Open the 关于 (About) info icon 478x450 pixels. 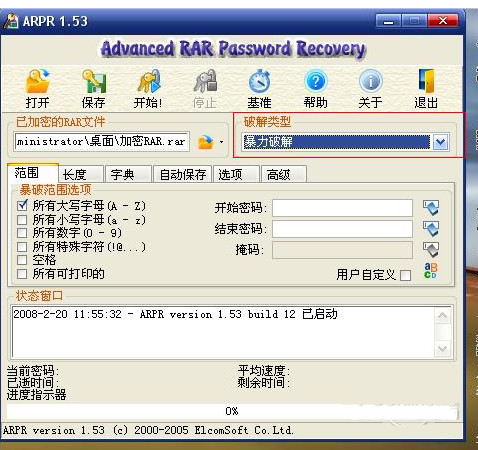[370, 81]
